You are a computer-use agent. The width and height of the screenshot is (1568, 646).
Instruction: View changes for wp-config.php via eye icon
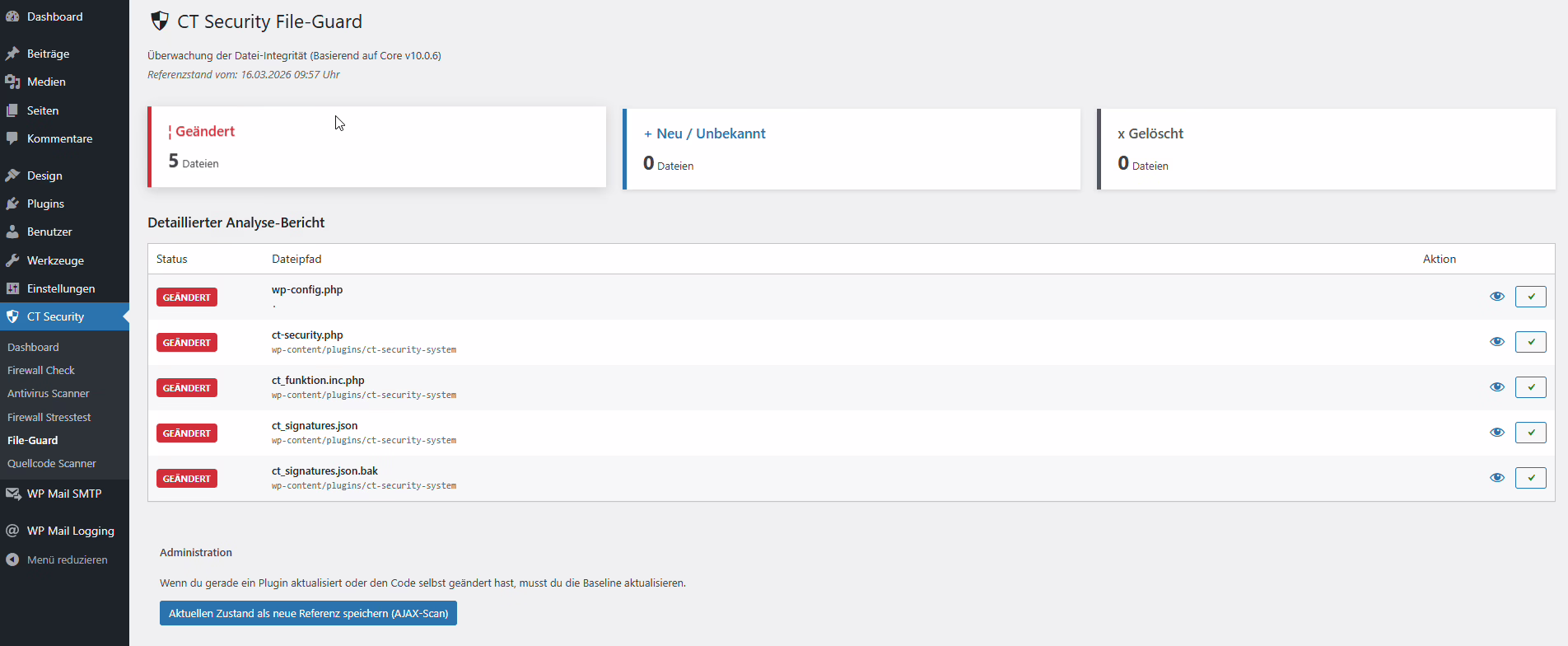(x=1497, y=297)
